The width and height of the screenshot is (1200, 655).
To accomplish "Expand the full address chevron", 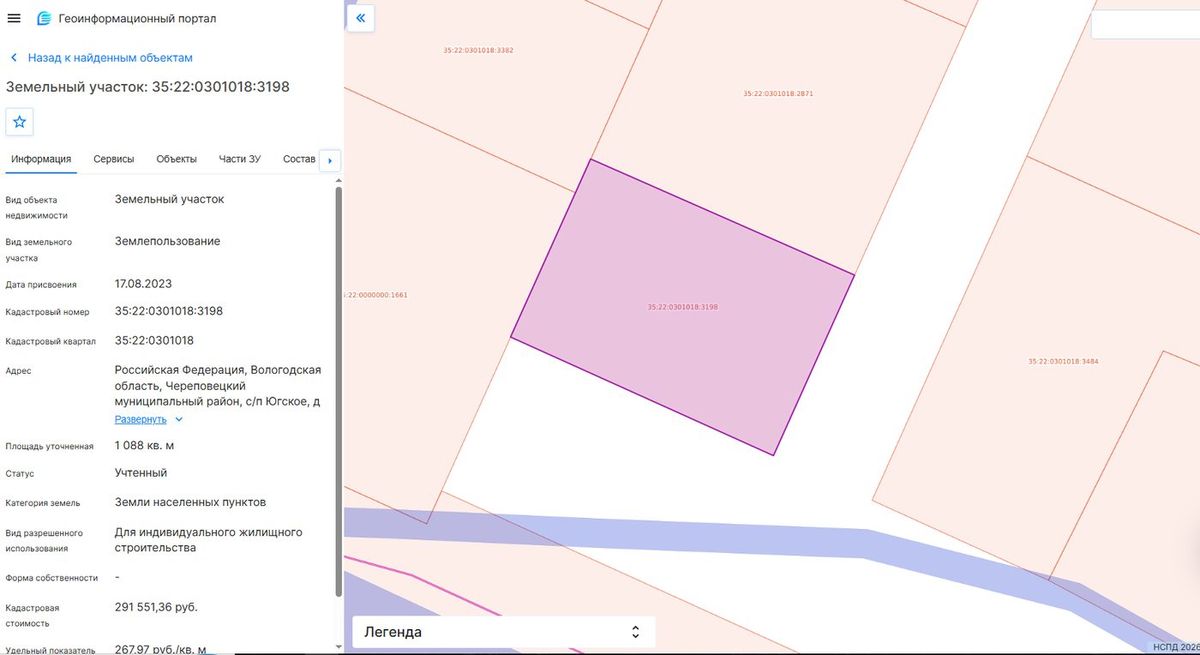I will pyautogui.click(x=179, y=420).
